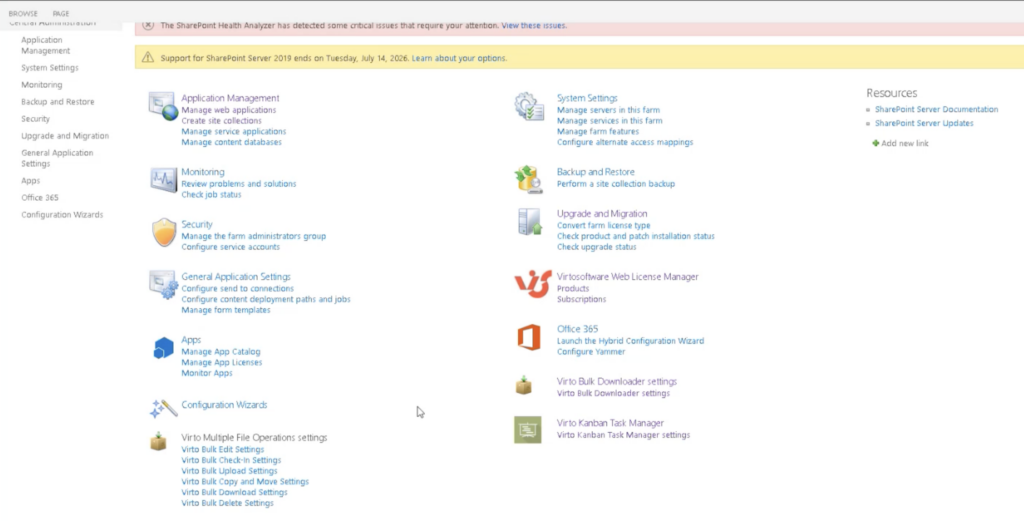The height and width of the screenshot is (521, 1024).
Task: Open Convert farm license type link
Action: point(603,226)
